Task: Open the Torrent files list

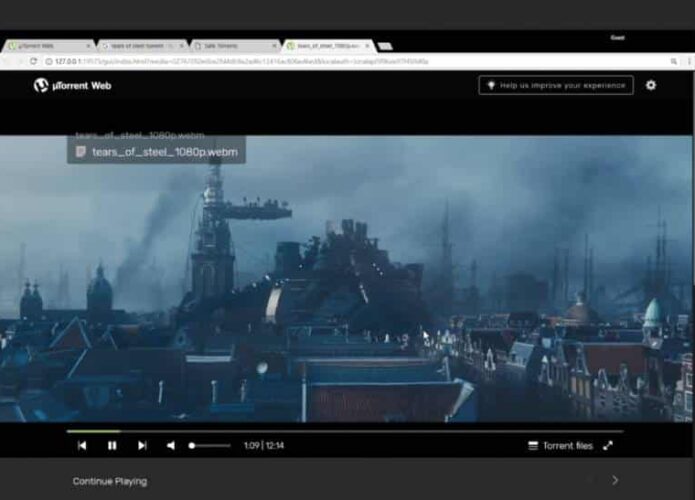Action: [561, 445]
